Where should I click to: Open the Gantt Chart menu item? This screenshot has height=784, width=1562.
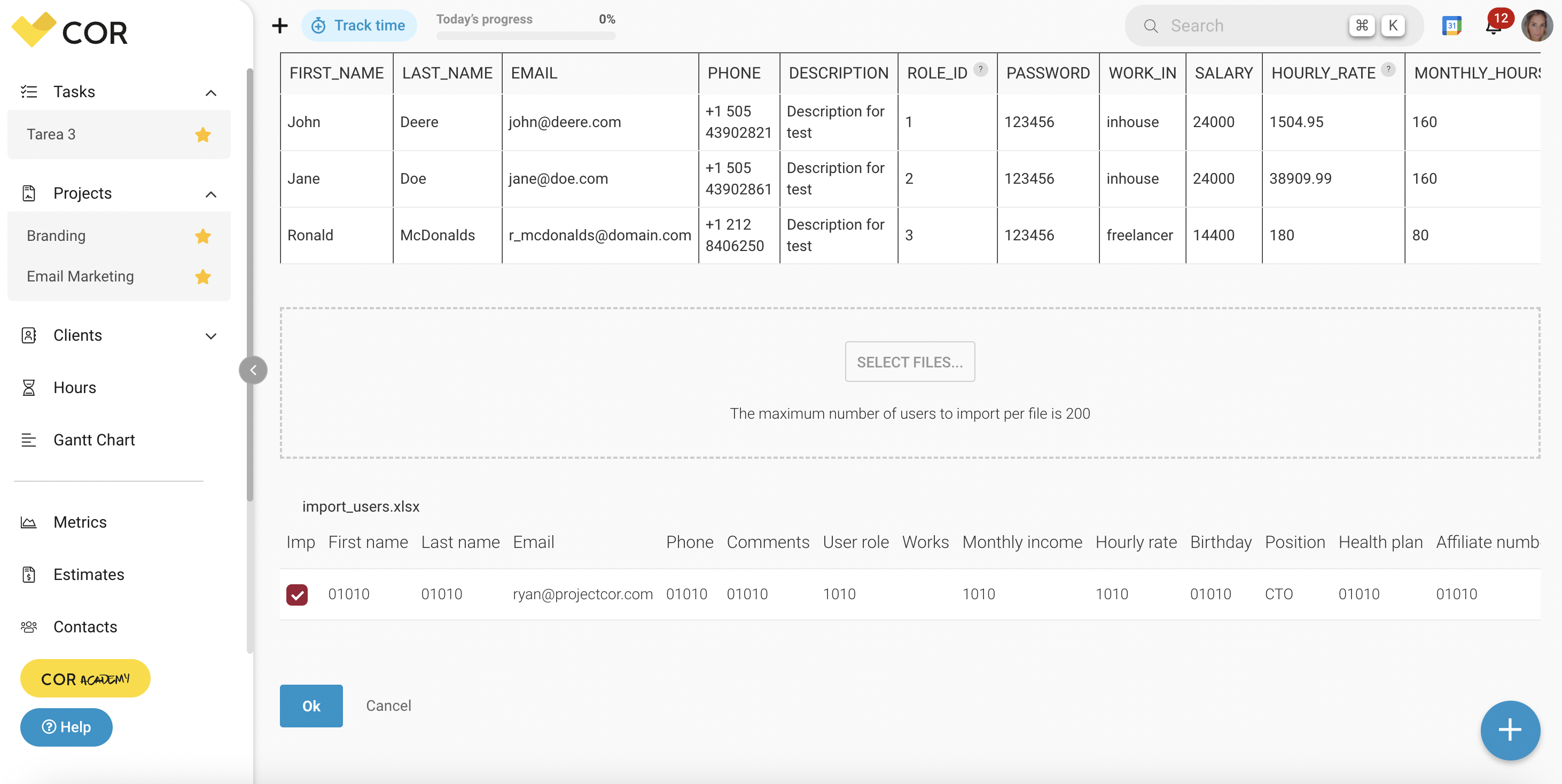pyautogui.click(x=94, y=440)
